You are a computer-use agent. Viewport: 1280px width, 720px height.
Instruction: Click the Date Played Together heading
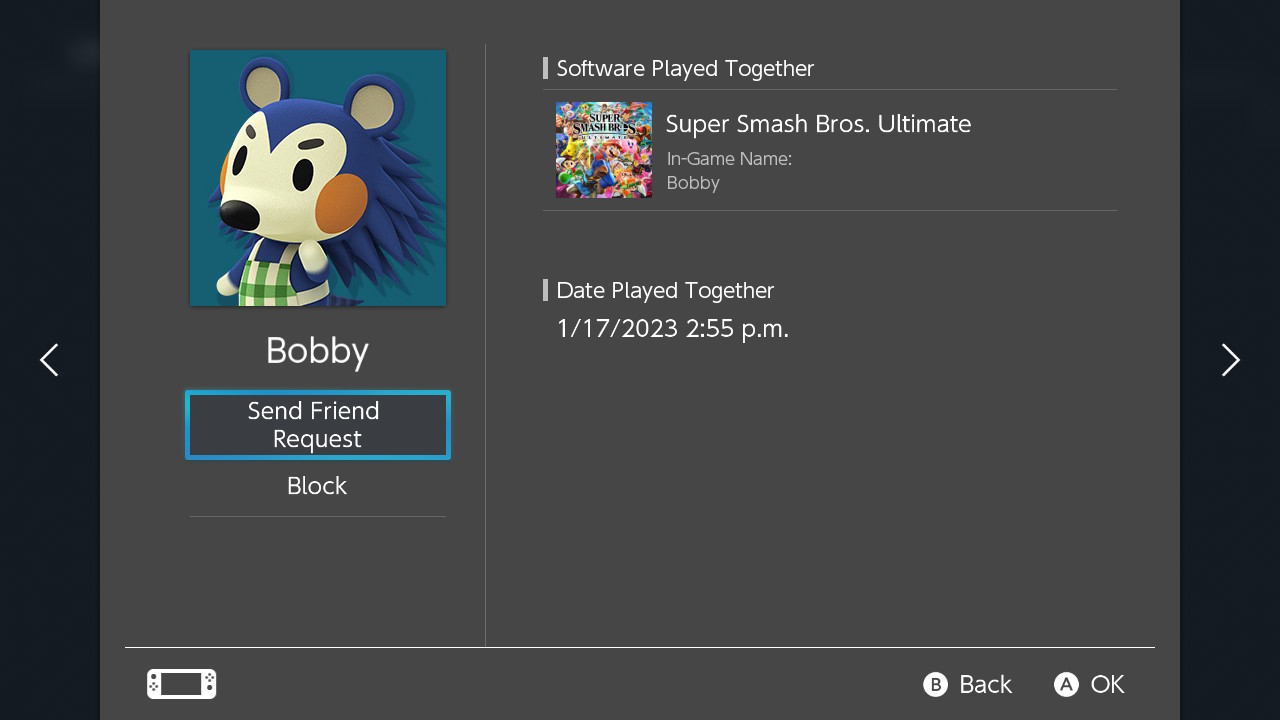[665, 290]
